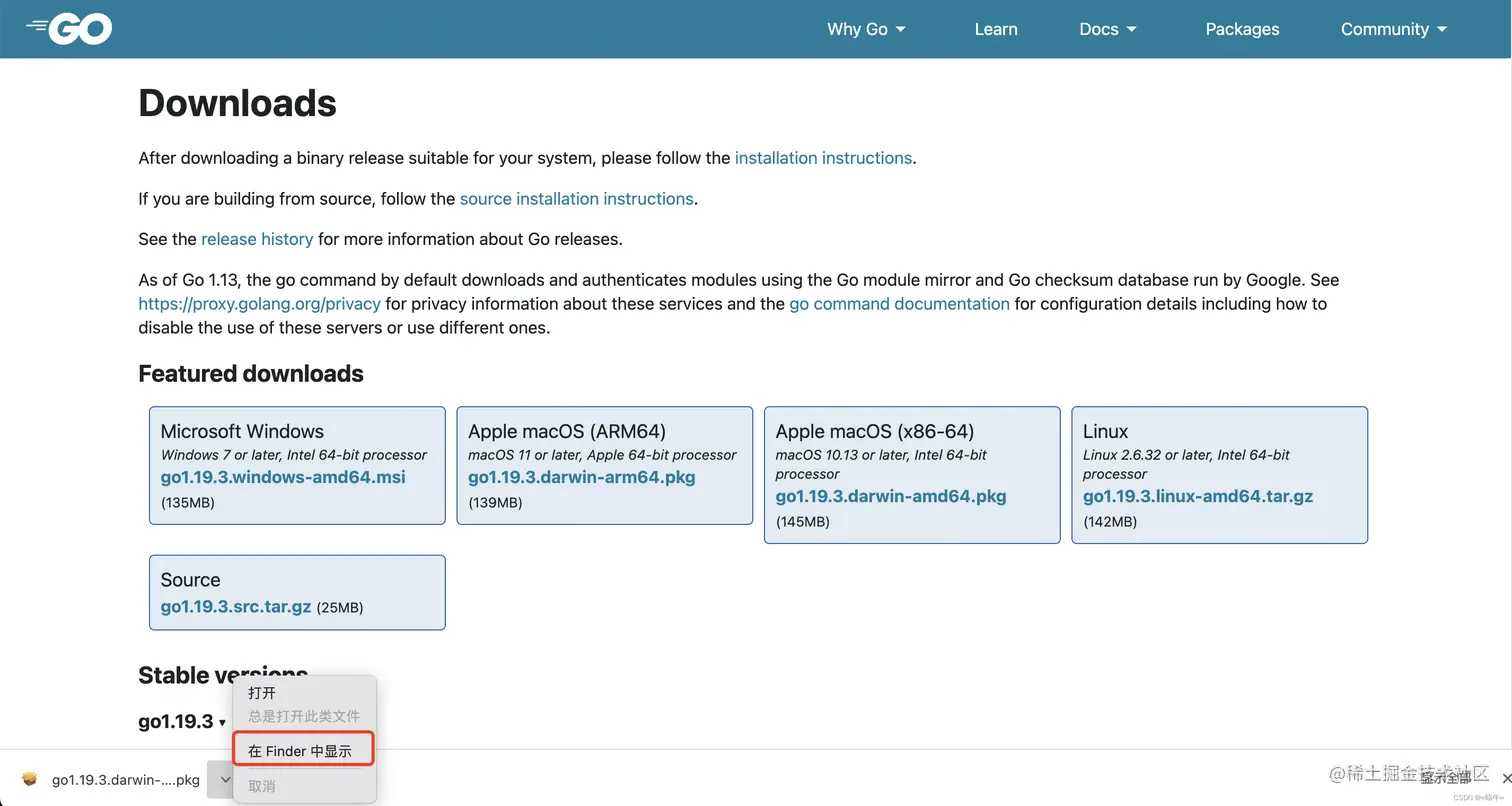Click the Featured downloads heading

click(x=251, y=374)
